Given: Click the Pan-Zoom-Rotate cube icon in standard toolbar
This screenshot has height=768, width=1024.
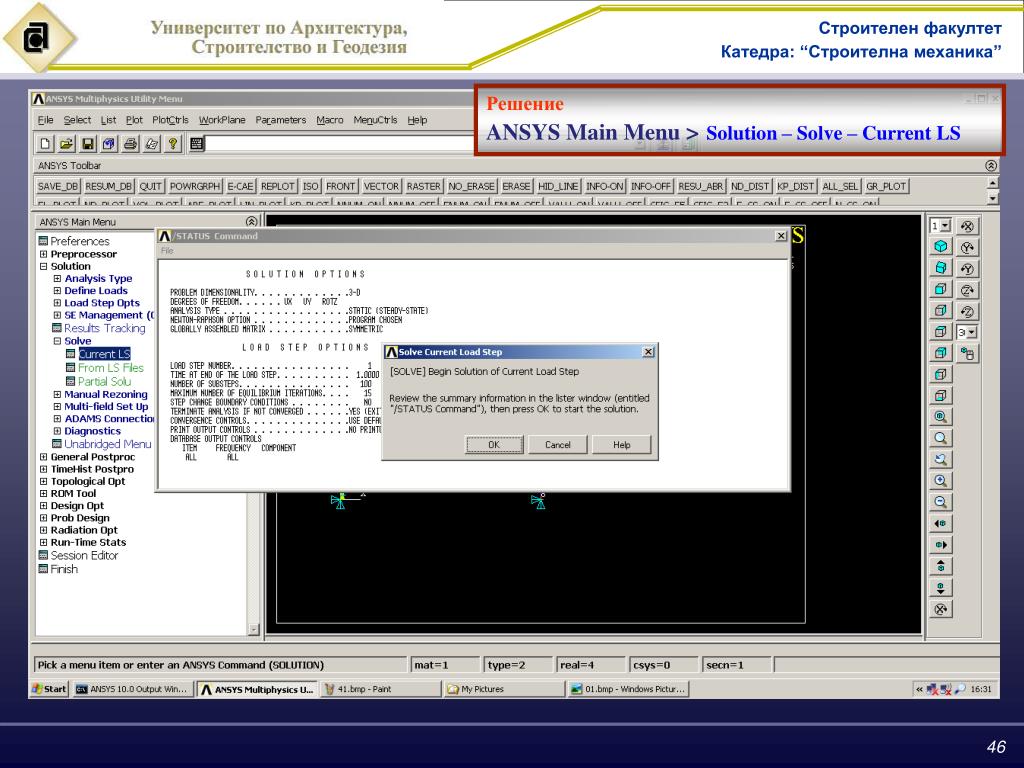Looking at the screenshot, I should [x=109, y=144].
